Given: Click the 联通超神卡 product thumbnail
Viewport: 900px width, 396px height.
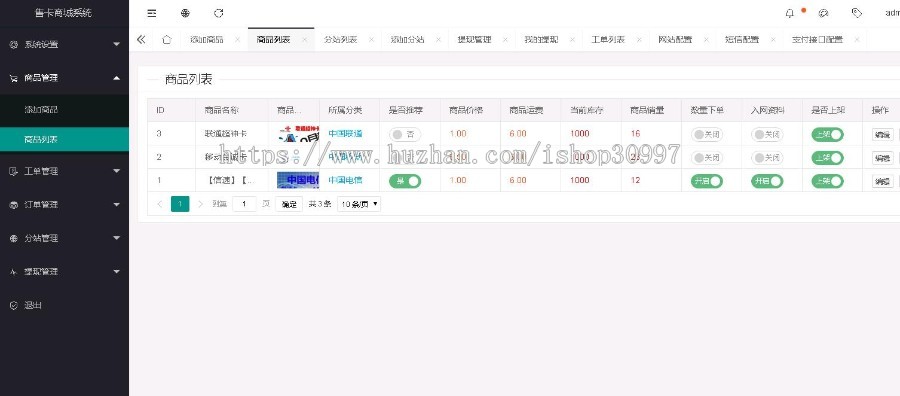Looking at the screenshot, I should click(298, 134).
